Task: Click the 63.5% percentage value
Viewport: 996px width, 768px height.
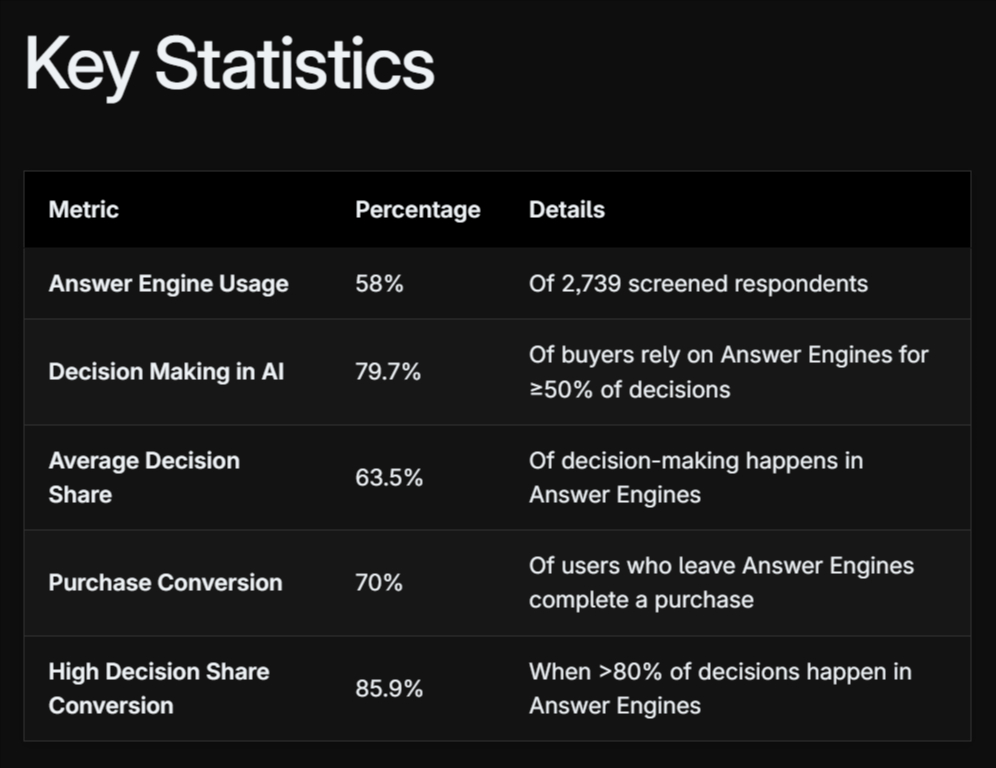Action: click(x=389, y=478)
